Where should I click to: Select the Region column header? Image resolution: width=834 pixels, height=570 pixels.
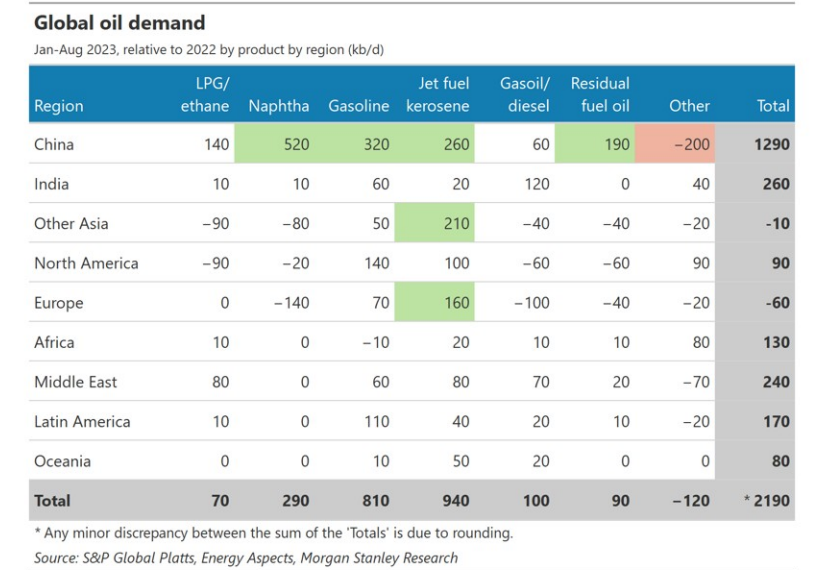pyautogui.click(x=59, y=106)
